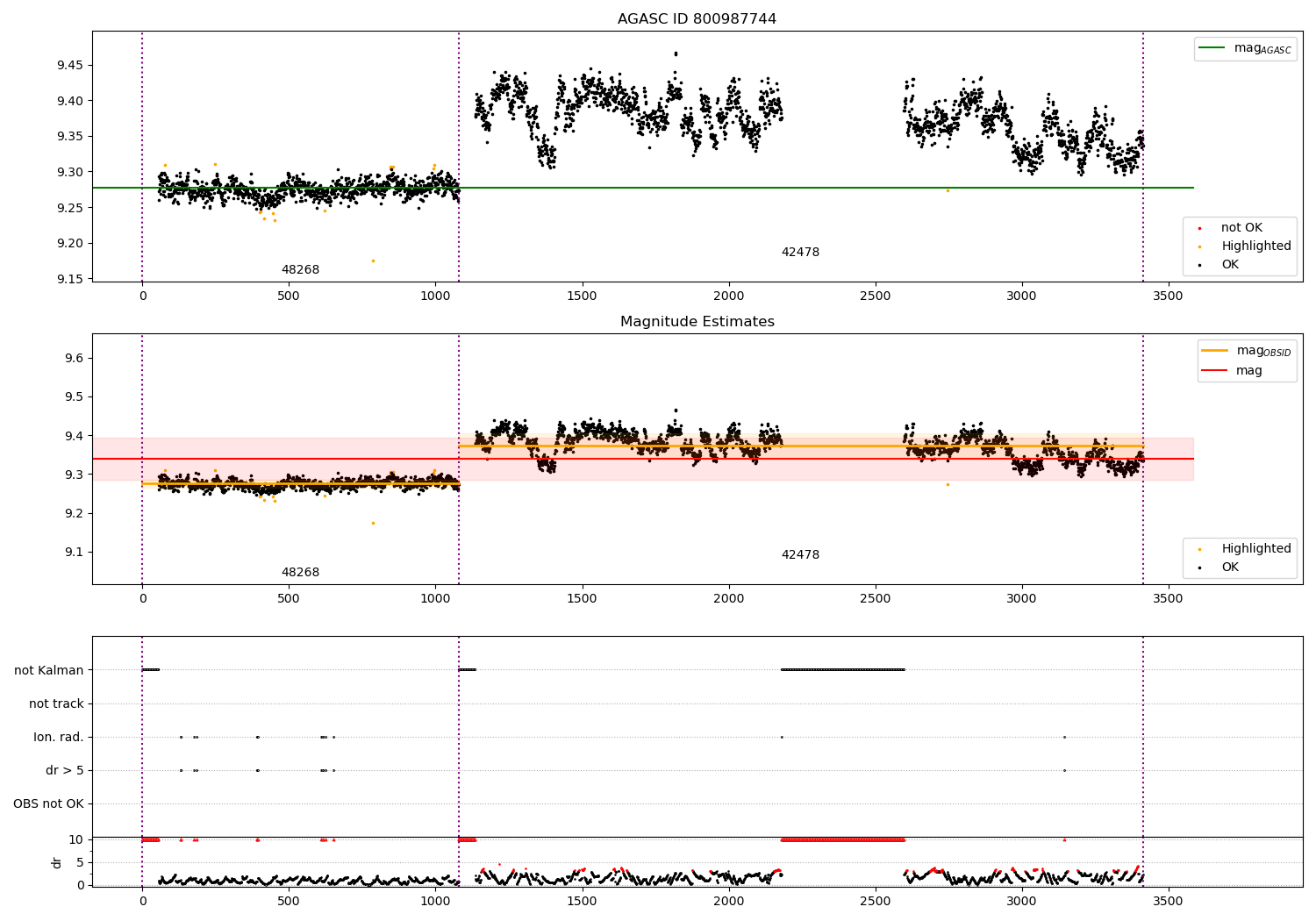
Task: Click the 9.45 tick on the top y-axis
Action: 70,65
